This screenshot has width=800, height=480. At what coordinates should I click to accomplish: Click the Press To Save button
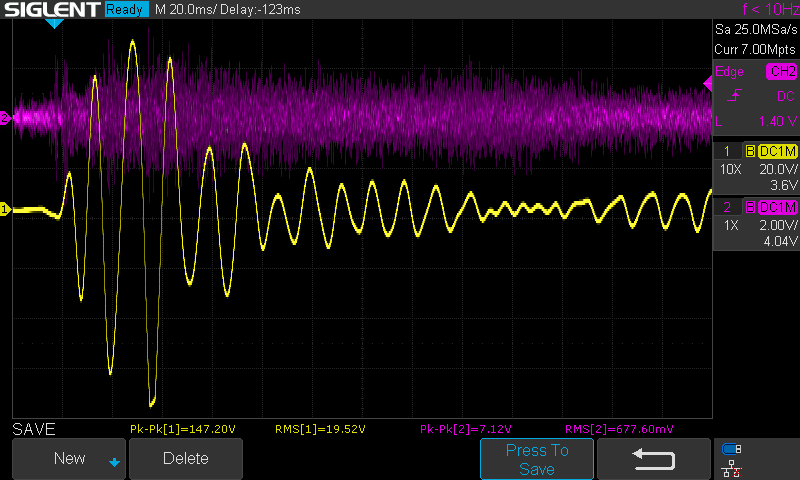(537, 459)
